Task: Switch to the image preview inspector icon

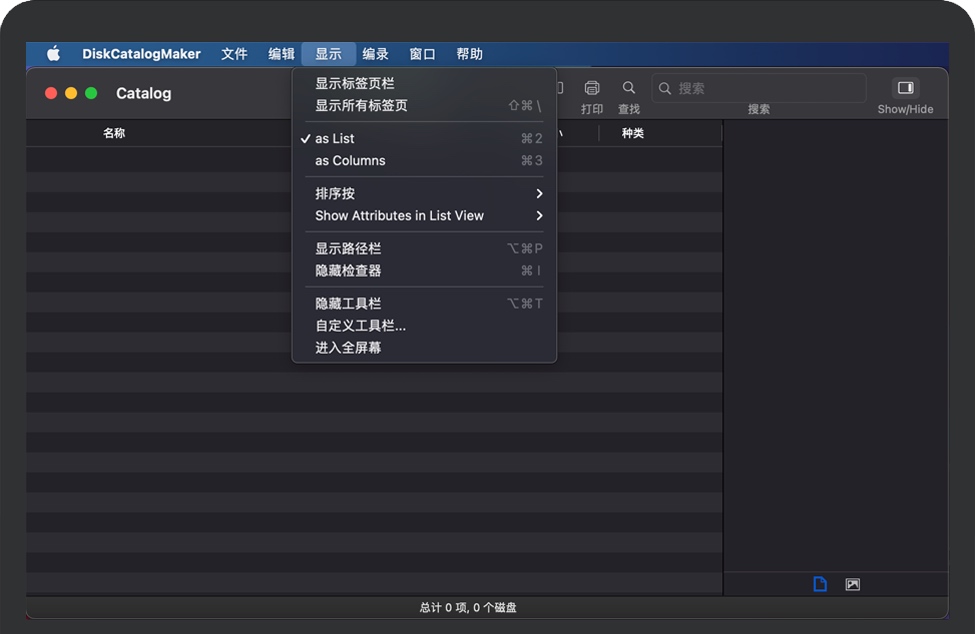Action: pos(852,584)
